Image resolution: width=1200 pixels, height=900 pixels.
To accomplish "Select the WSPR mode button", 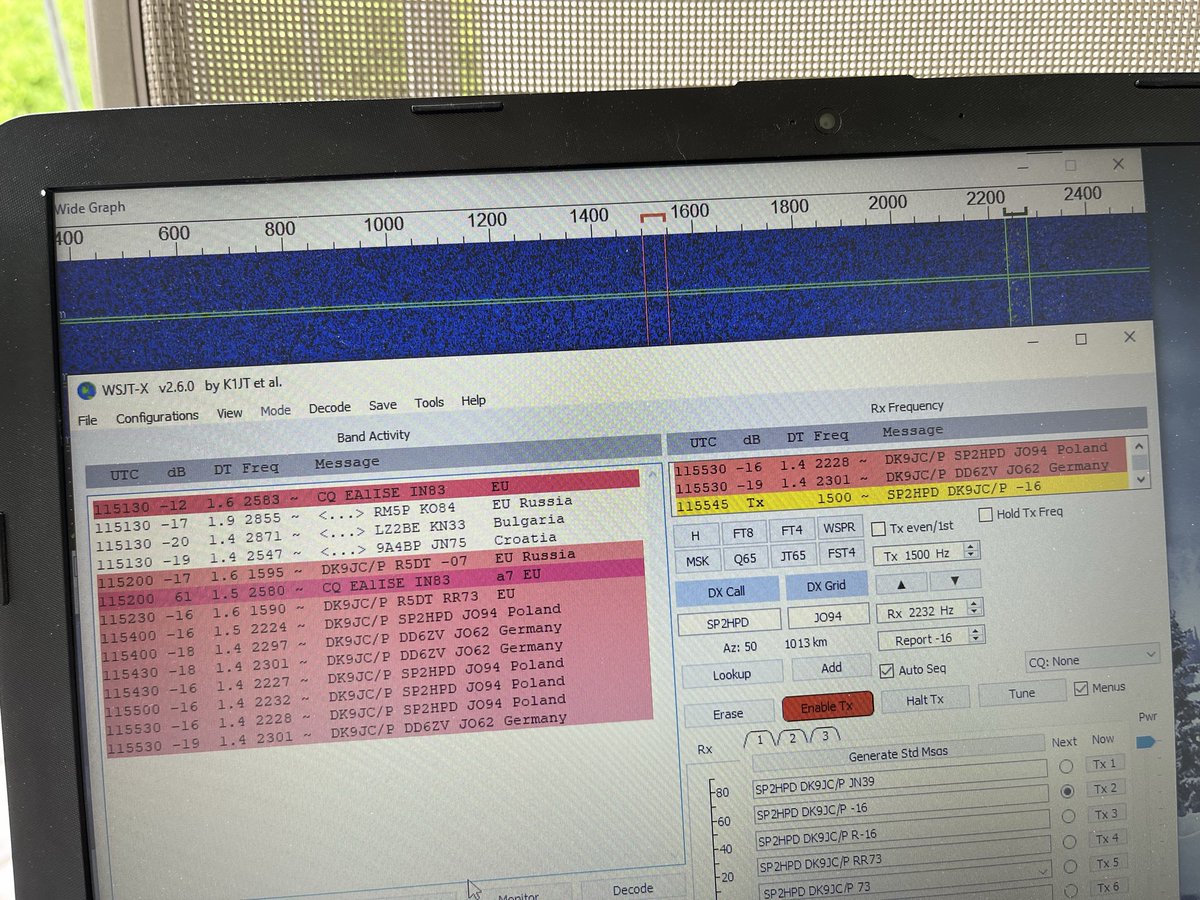I will click(838, 527).
